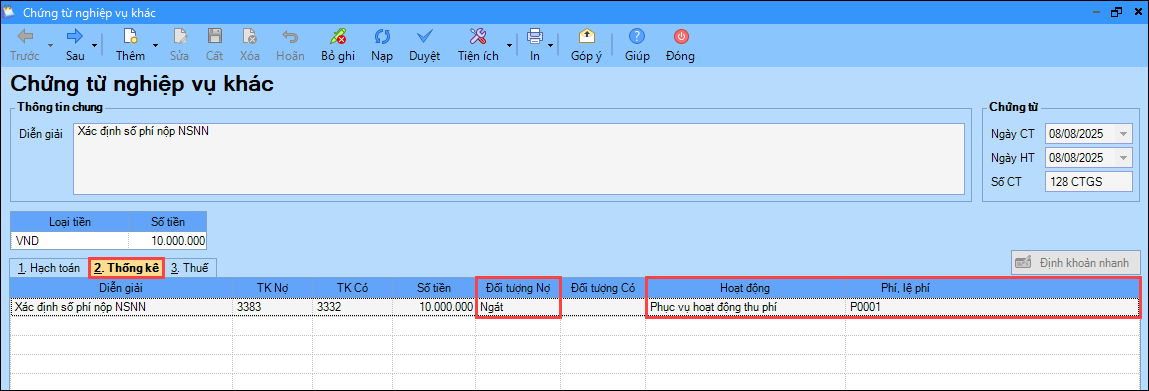
Task: Go to next voucher with Sau
Action: point(75,45)
